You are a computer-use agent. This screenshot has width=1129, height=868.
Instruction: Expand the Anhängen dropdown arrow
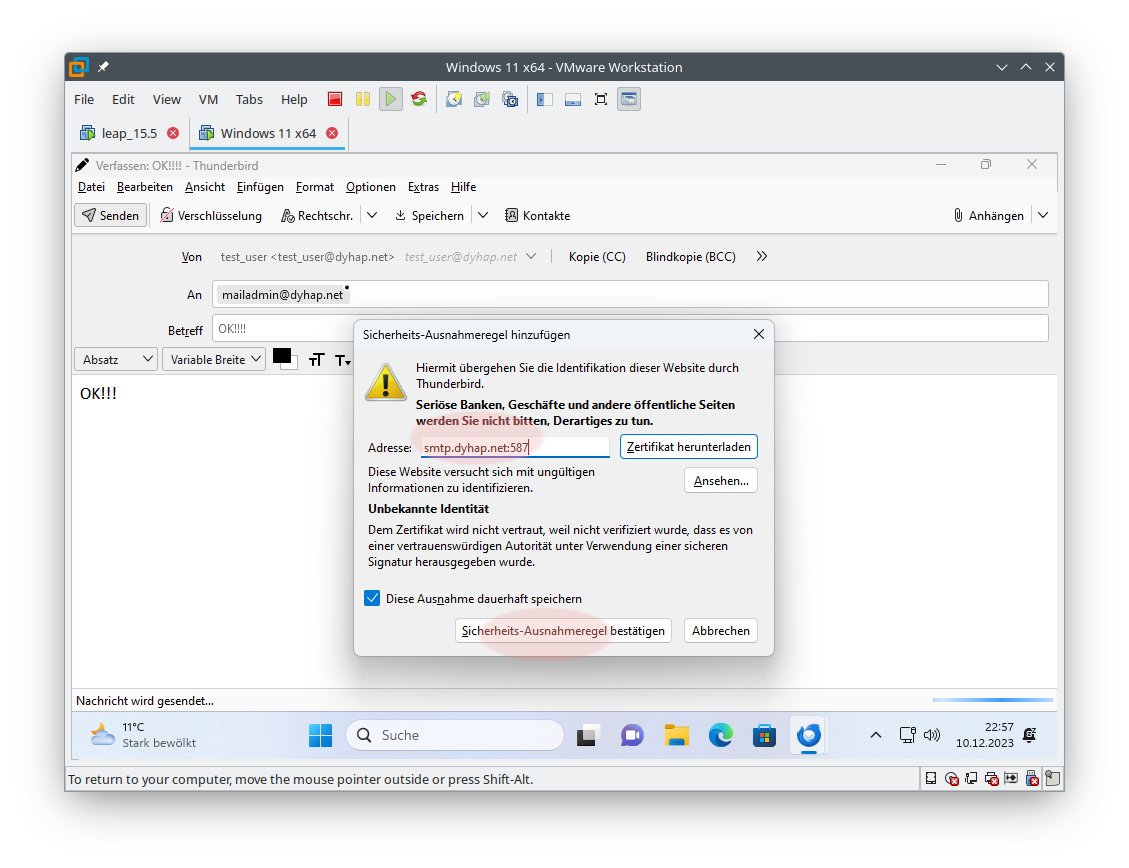point(1043,215)
